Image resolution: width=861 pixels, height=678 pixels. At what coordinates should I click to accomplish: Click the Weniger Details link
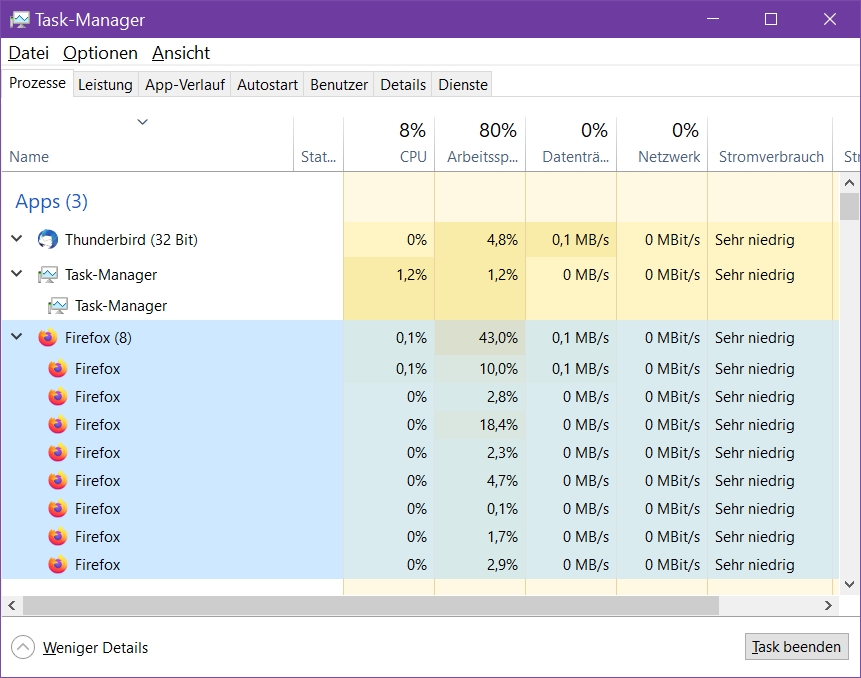[95, 648]
